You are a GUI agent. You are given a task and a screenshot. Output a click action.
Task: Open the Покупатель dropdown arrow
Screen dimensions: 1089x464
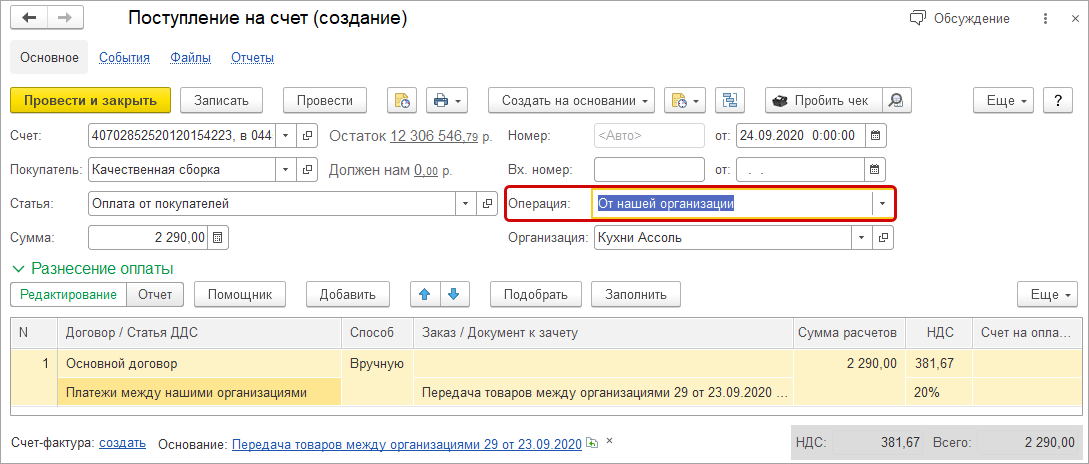coord(284,169)
